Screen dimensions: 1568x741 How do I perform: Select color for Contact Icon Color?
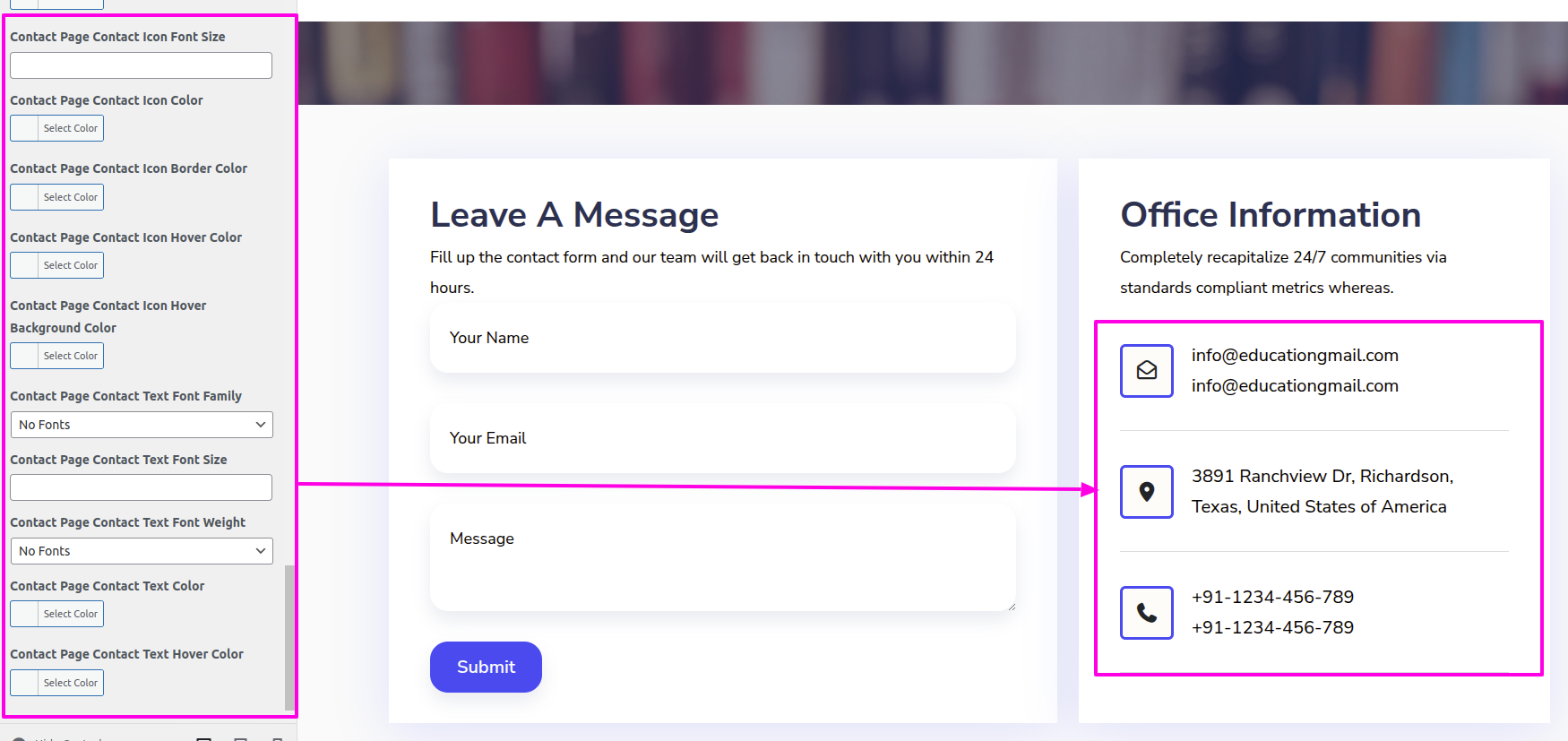pyautogui.click(x=57, y=128)
